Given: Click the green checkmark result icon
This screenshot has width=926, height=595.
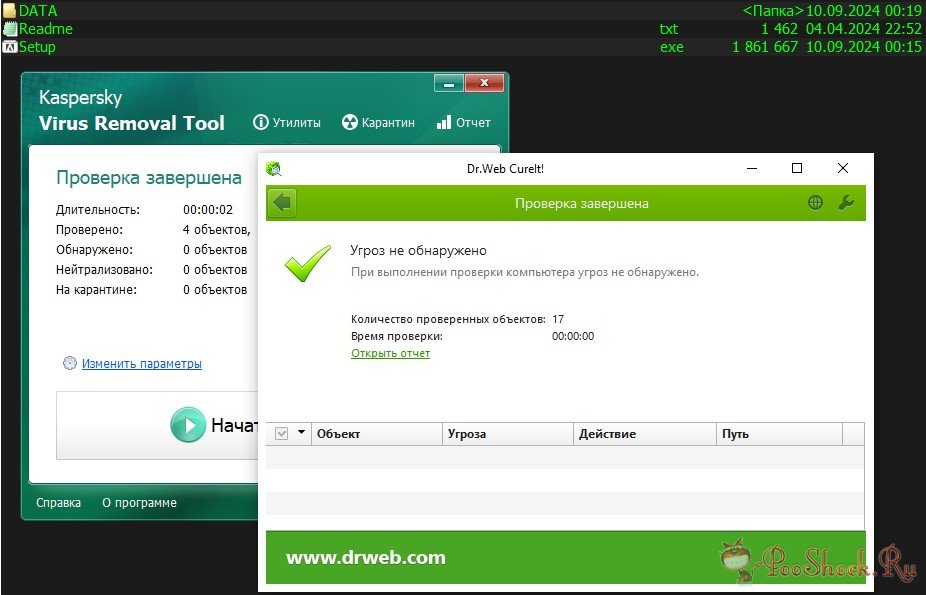Looking at the screenshot, I should pyautogui.click(x=308, y=263).
